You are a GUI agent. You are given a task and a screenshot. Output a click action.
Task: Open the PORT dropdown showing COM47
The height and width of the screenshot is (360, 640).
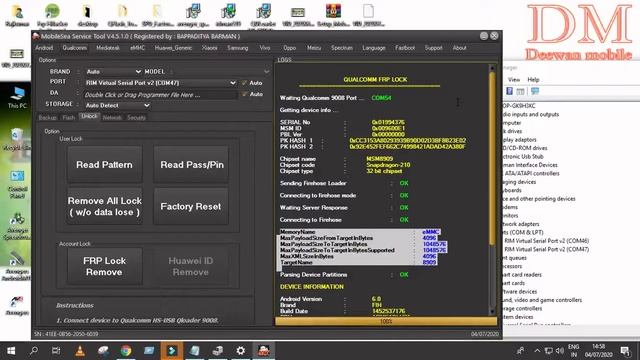[x=161, y=83]
